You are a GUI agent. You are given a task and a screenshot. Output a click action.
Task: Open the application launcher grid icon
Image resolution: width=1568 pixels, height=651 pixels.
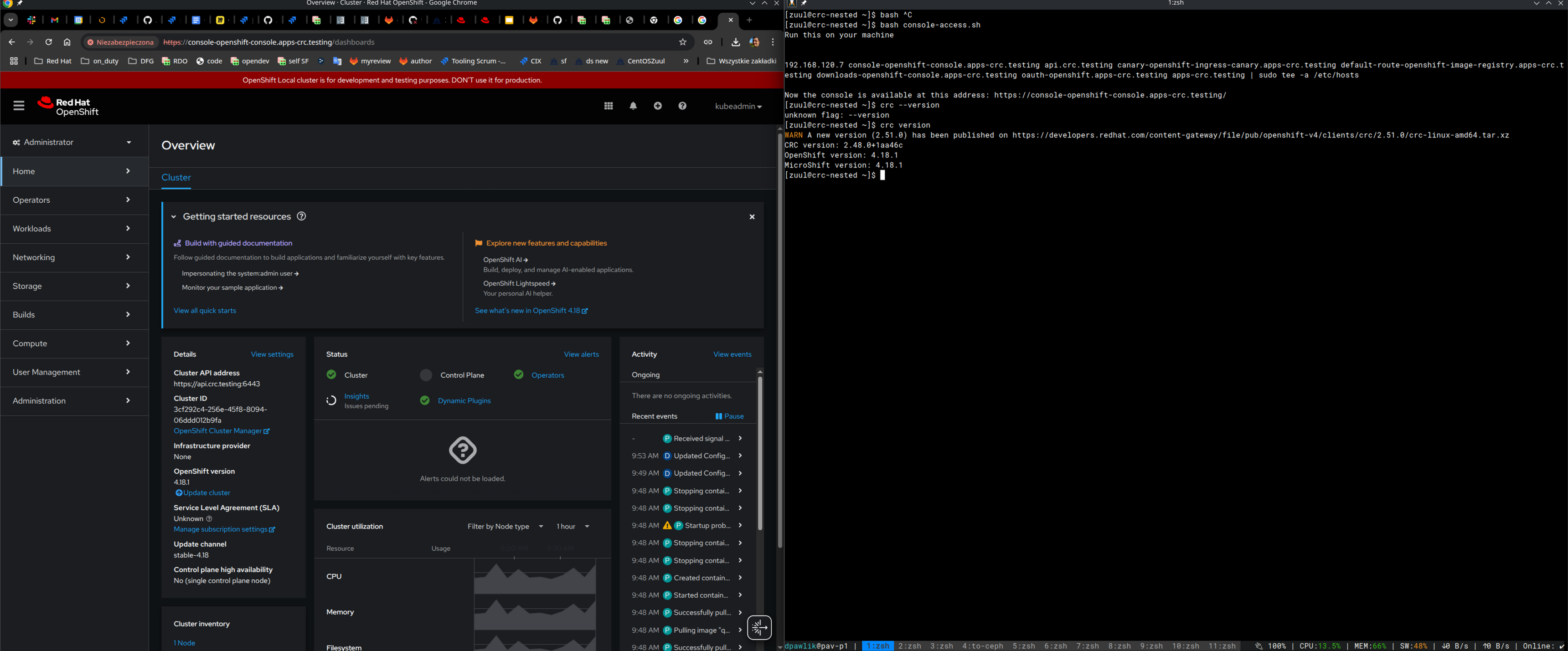pyautogui.click(x=608, y=106)
